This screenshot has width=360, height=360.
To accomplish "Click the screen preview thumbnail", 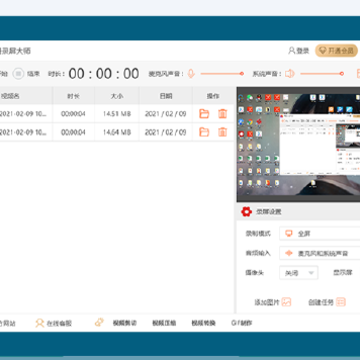I will point(298,144).
